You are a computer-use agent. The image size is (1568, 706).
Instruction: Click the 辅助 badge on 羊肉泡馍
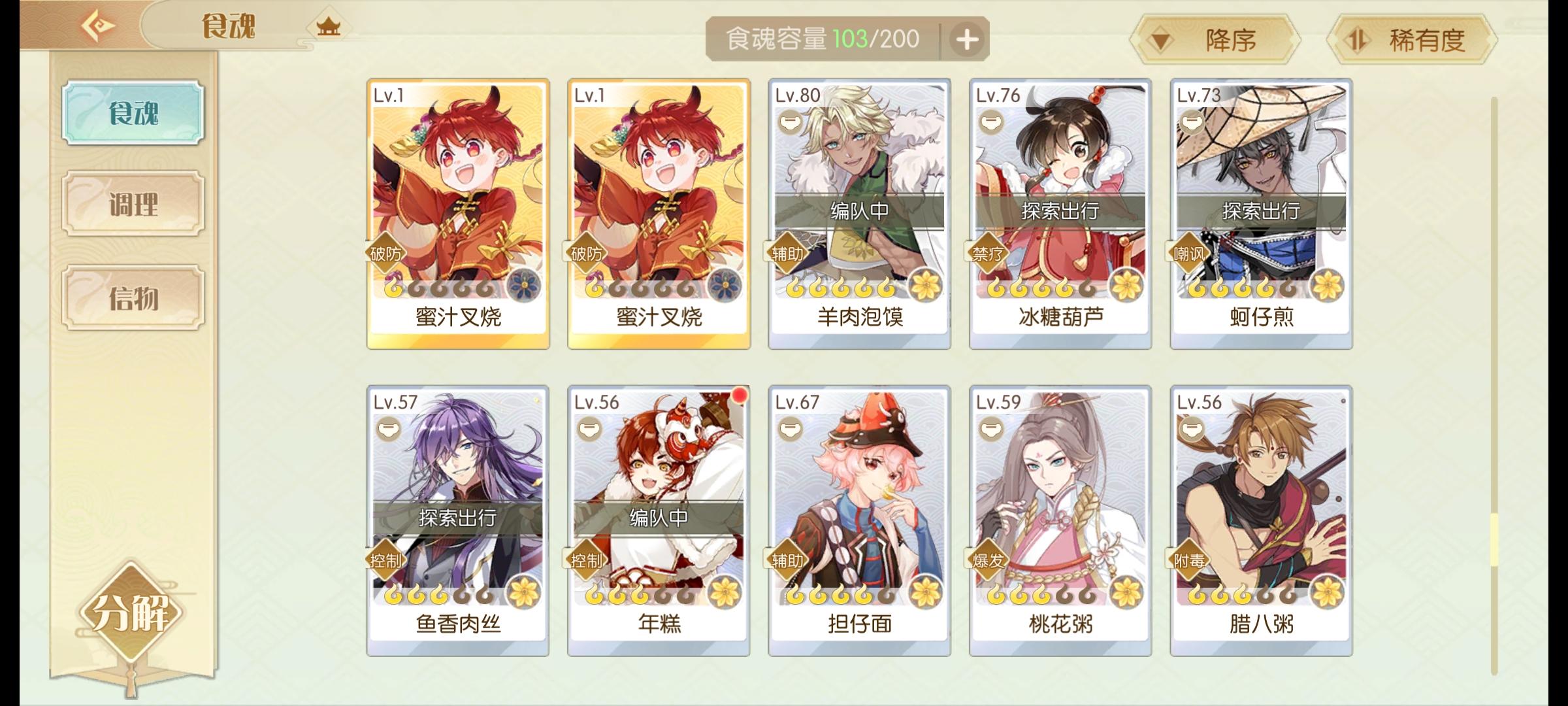(787, 254)
